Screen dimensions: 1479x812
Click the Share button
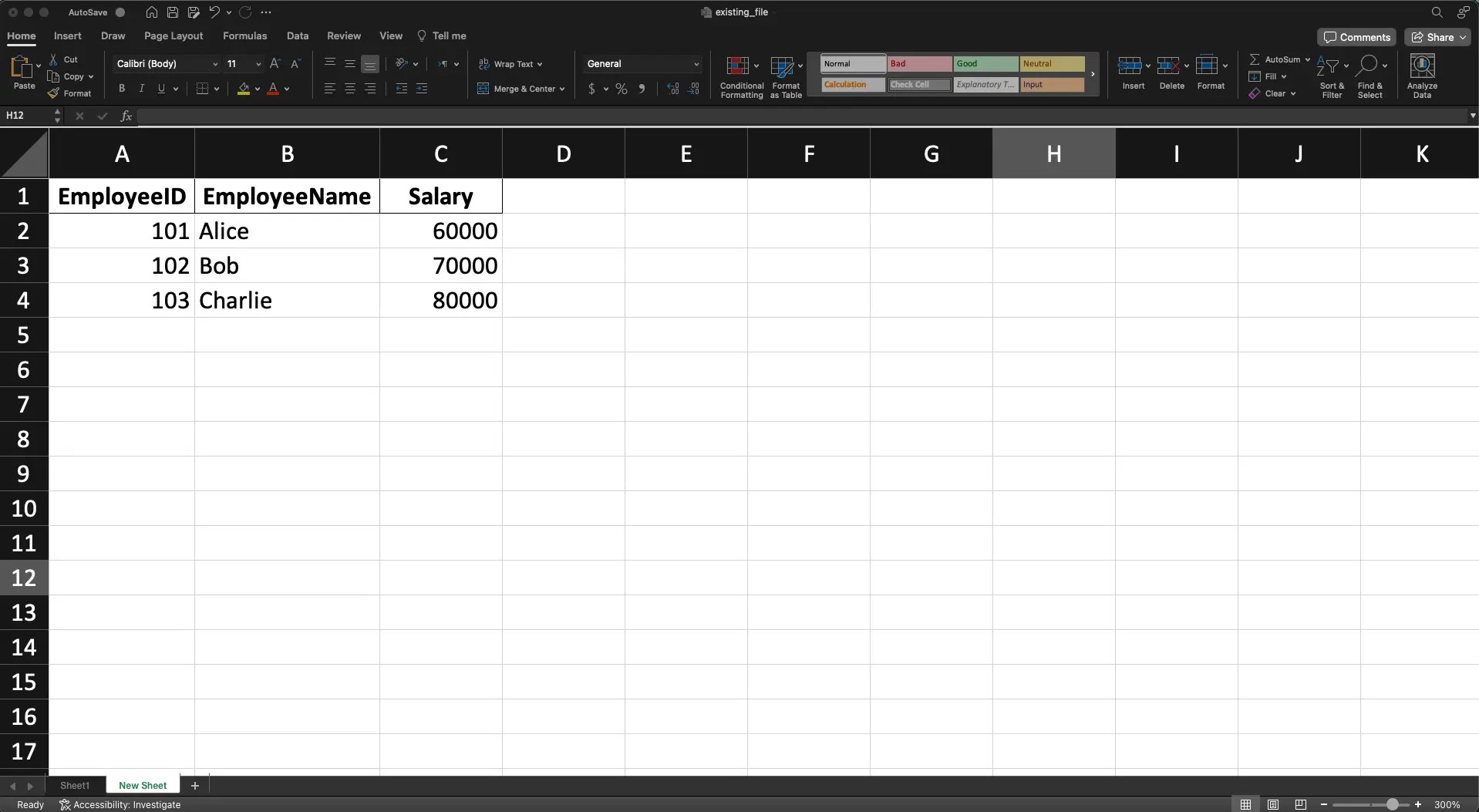(1437, 37)
